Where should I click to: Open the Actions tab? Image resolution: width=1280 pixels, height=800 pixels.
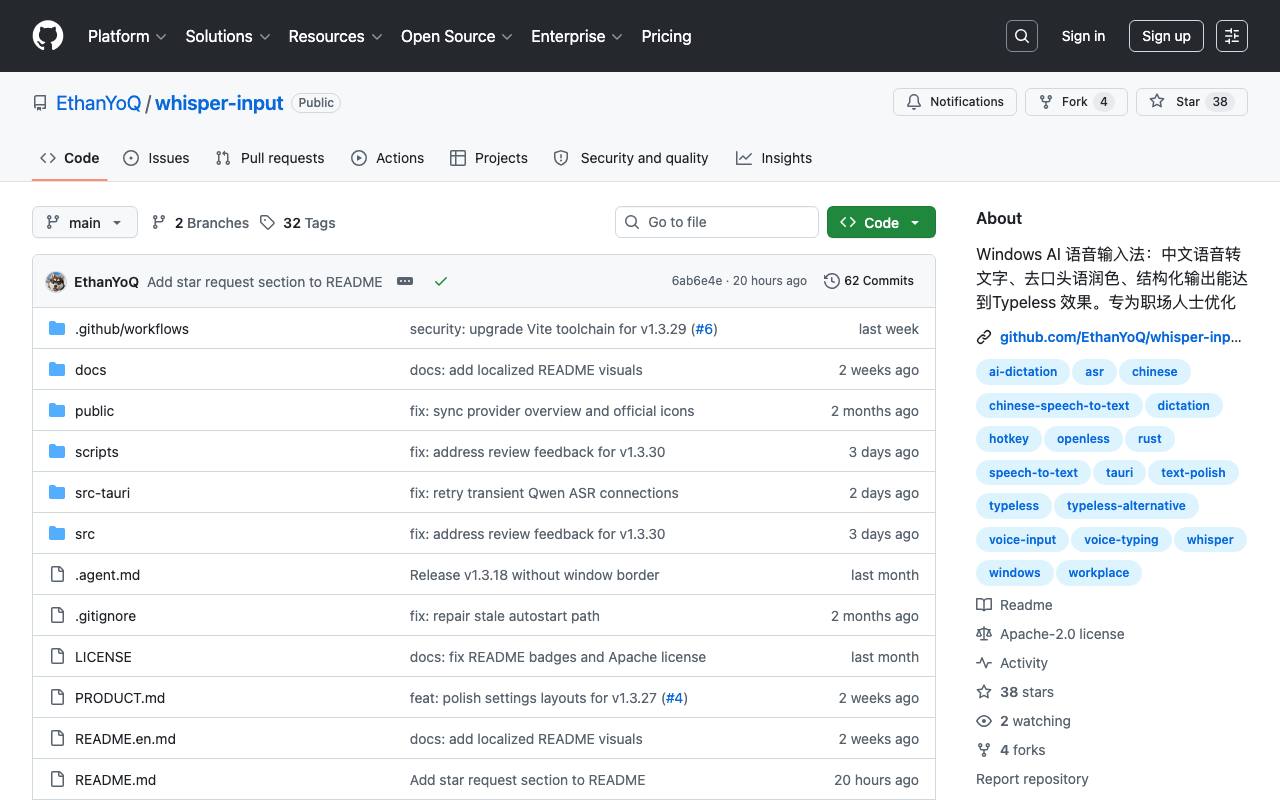click(388, 158)
